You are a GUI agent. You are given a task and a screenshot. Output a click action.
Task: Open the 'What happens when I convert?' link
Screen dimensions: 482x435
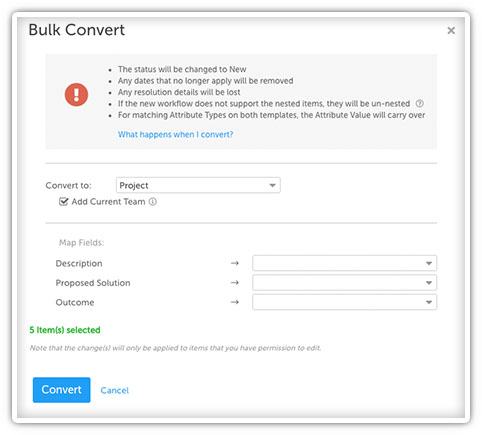(175, 134)
